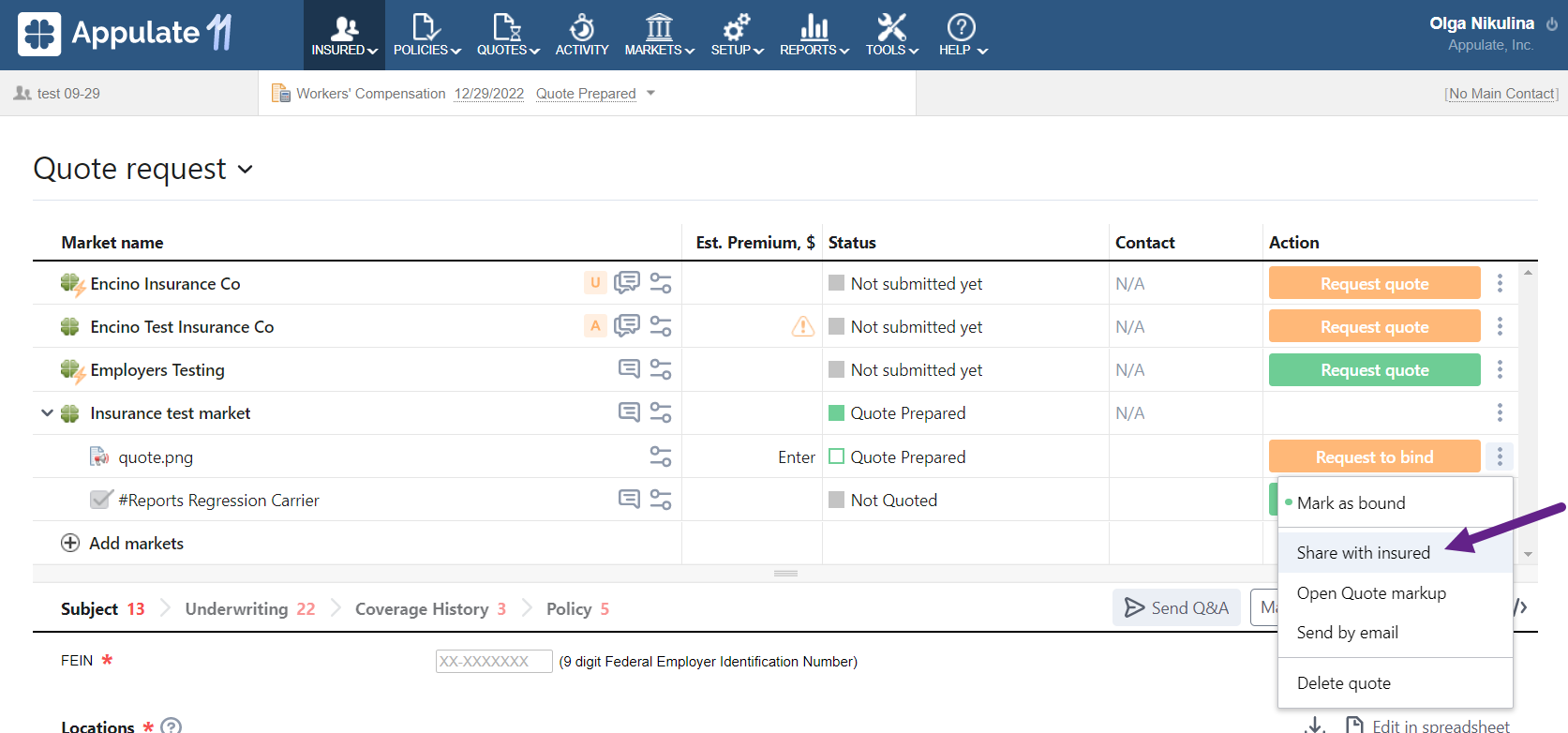Request quote from Encino Test Insurance Co
1568x733 pixels.
[x=1375, y=326]
